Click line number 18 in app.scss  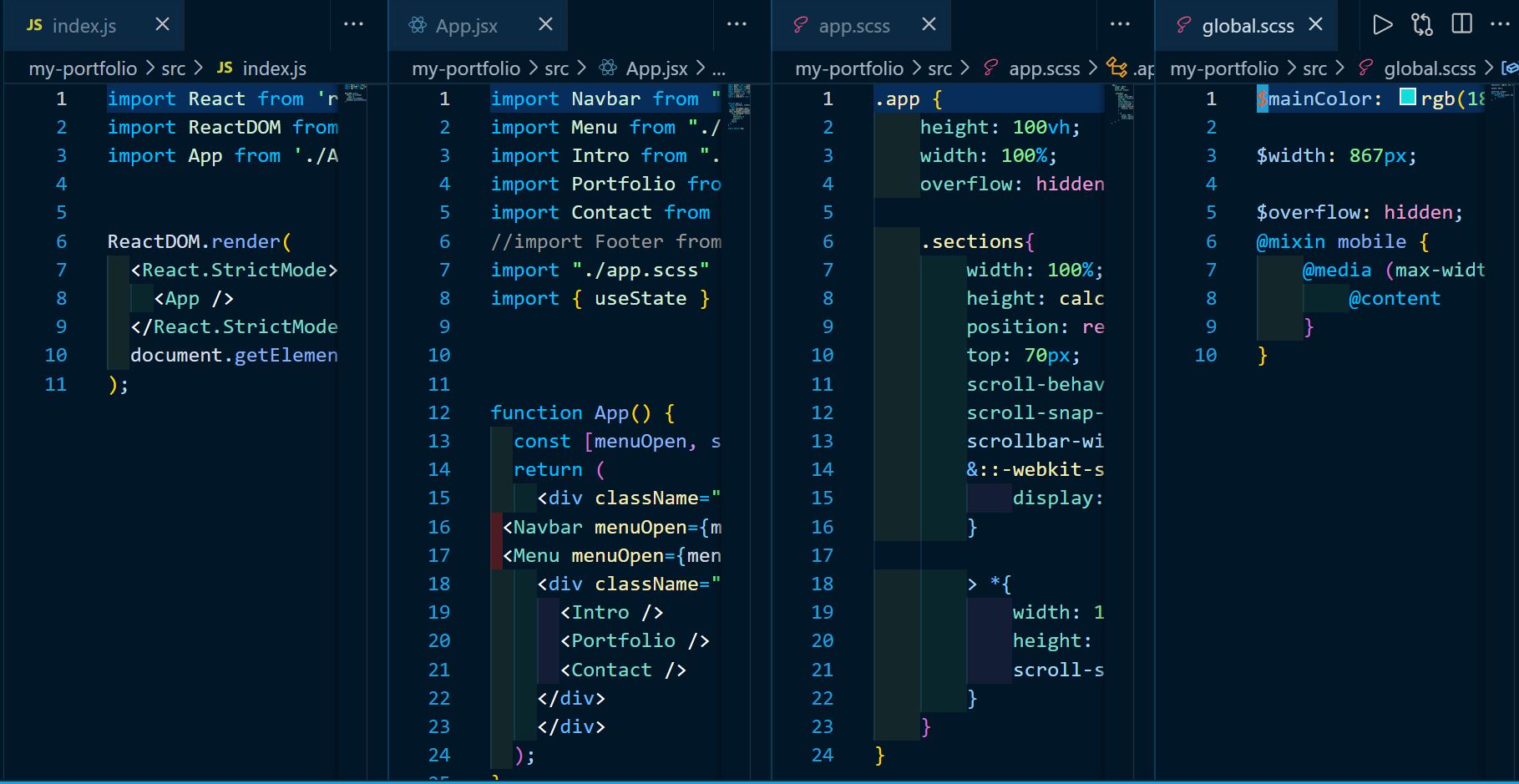coord(823,584)
